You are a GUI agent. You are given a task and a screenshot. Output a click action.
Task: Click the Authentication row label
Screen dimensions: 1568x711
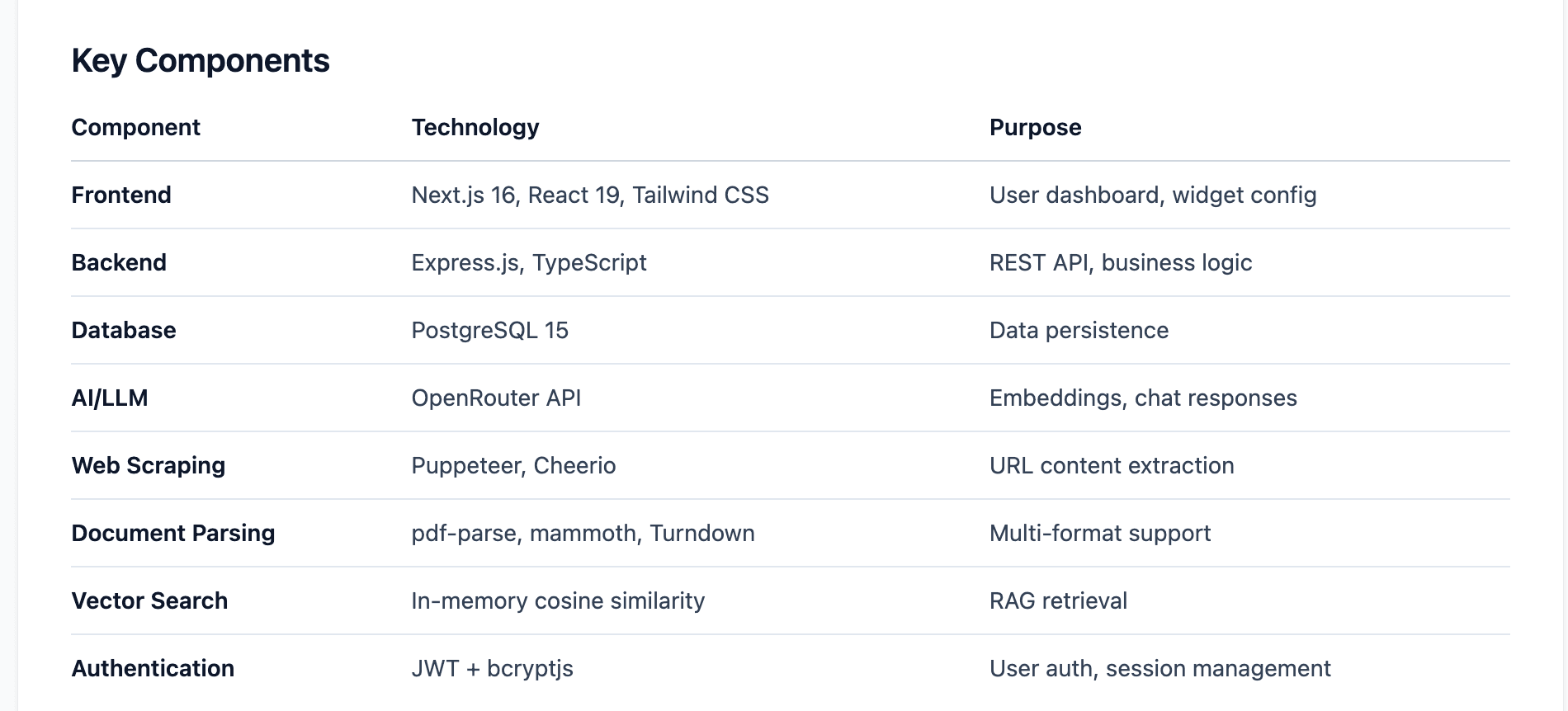tap(153, 668)
